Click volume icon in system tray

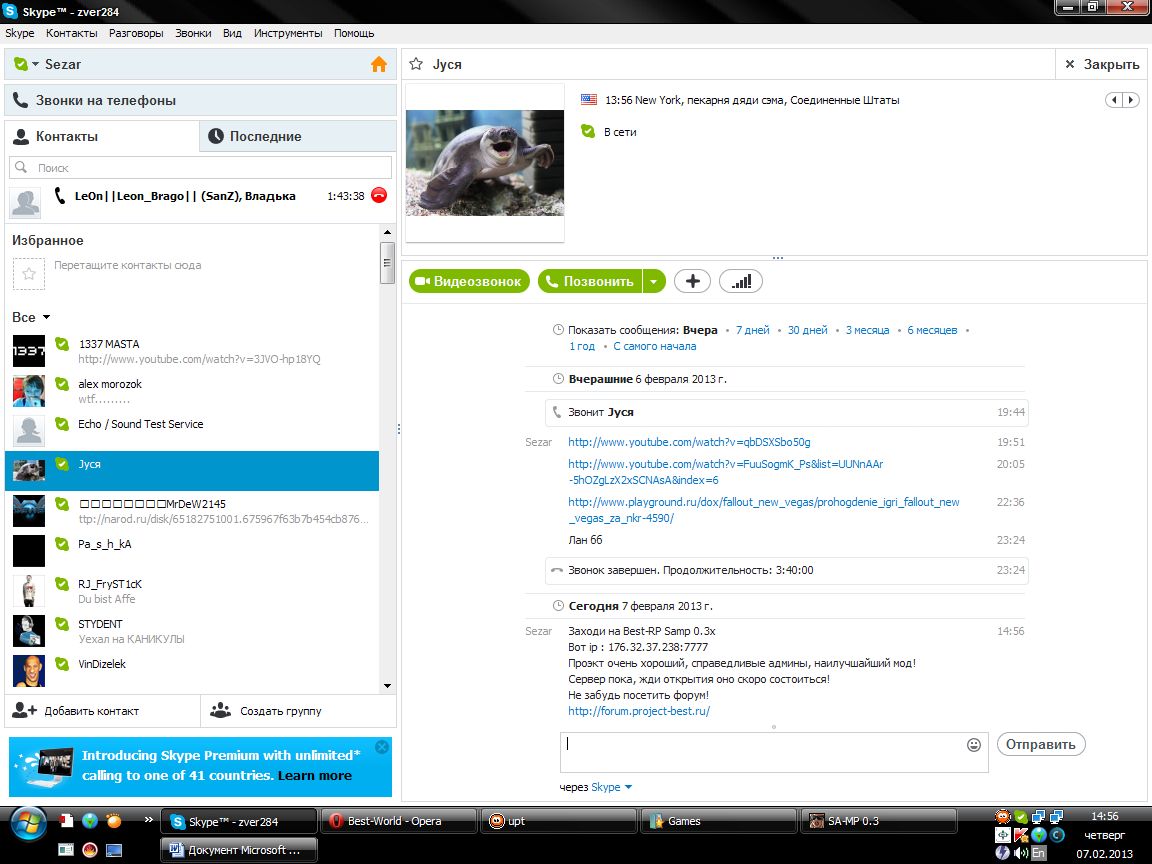pos(1020,853)
